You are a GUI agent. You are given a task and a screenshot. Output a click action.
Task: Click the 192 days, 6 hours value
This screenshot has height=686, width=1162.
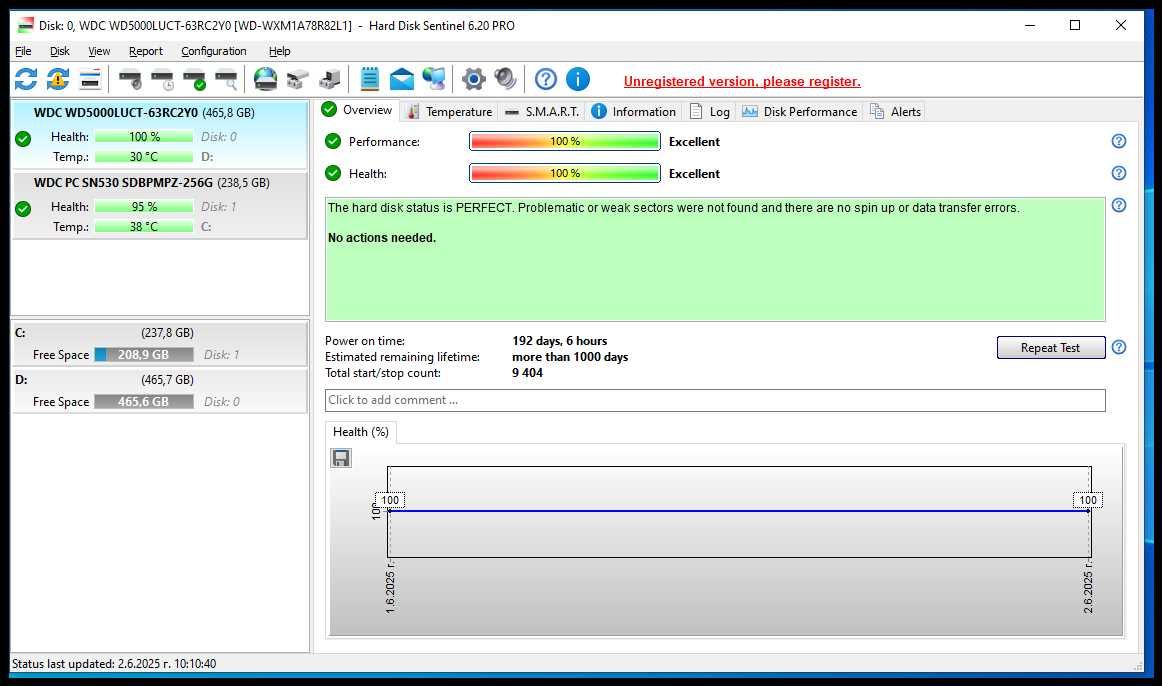tap(560, 341)
